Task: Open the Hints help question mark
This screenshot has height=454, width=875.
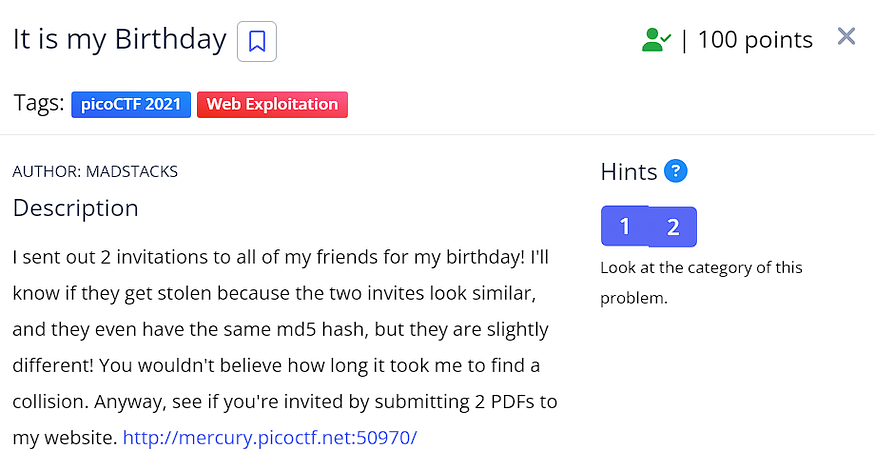Action: click(x=676, y=171)
